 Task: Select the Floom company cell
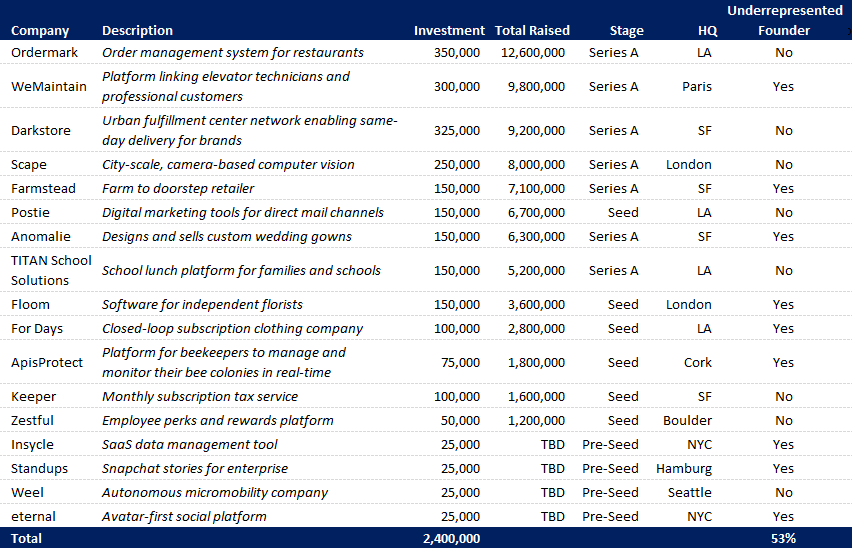(x=30, y=304)
